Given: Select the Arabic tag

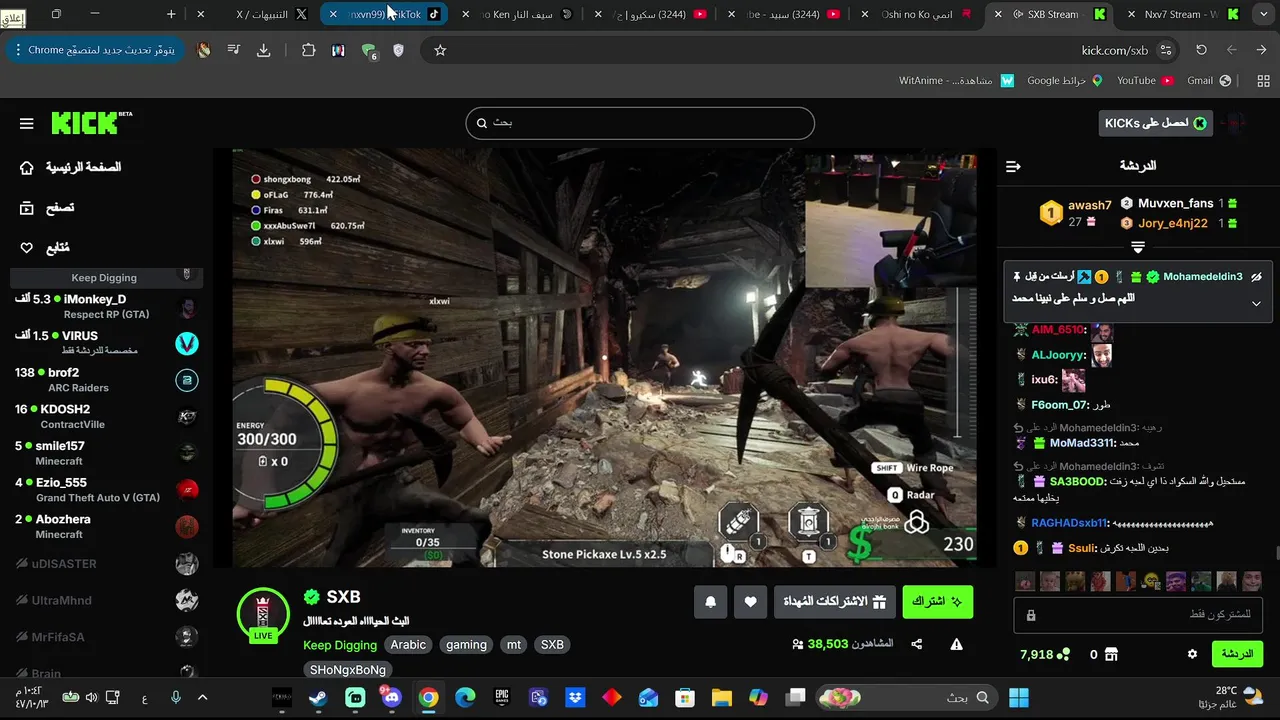Looking at the screenshot, I should point(408,645).
